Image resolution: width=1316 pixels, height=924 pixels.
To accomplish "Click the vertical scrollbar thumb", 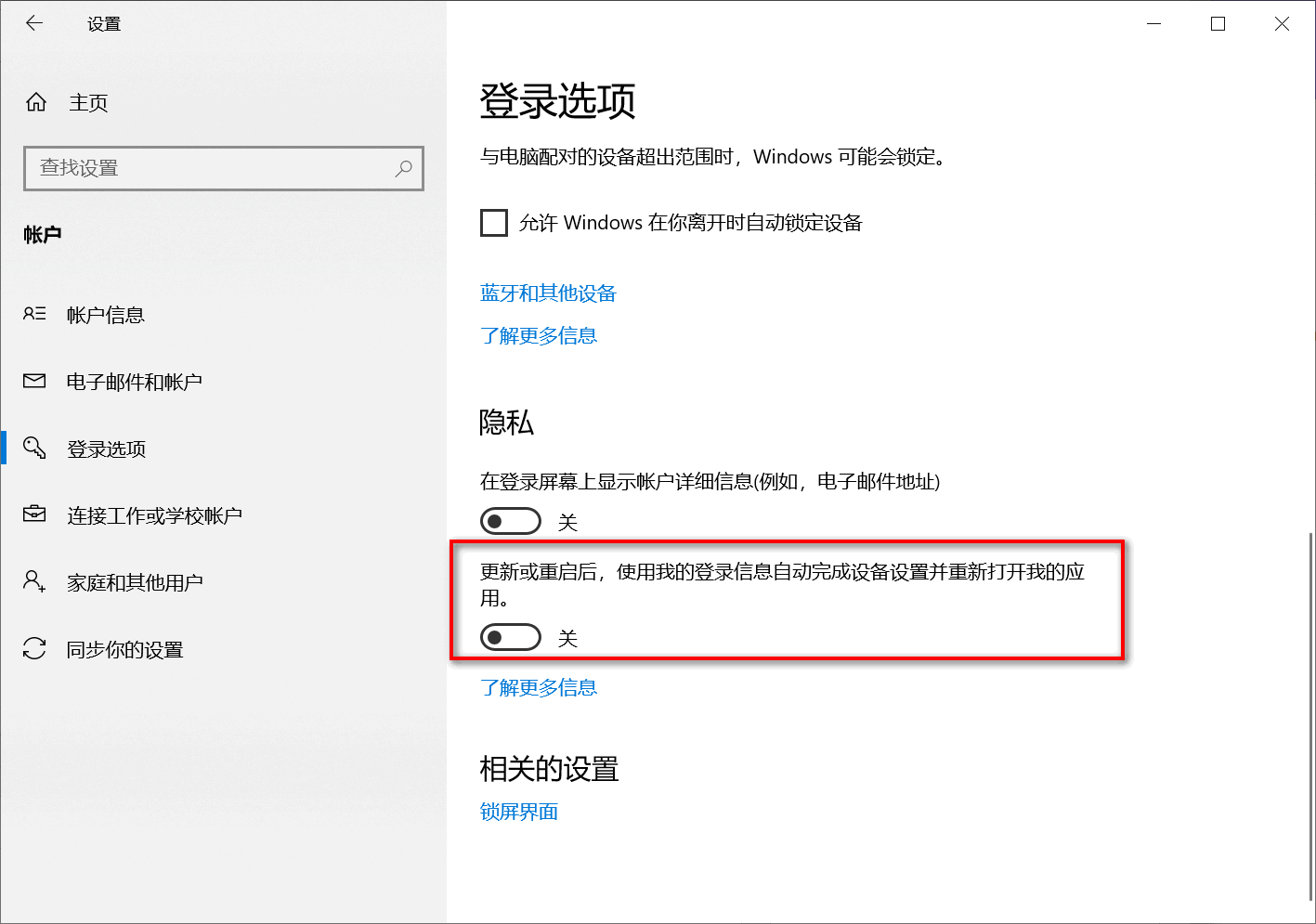I will (x=1311, y=715).
